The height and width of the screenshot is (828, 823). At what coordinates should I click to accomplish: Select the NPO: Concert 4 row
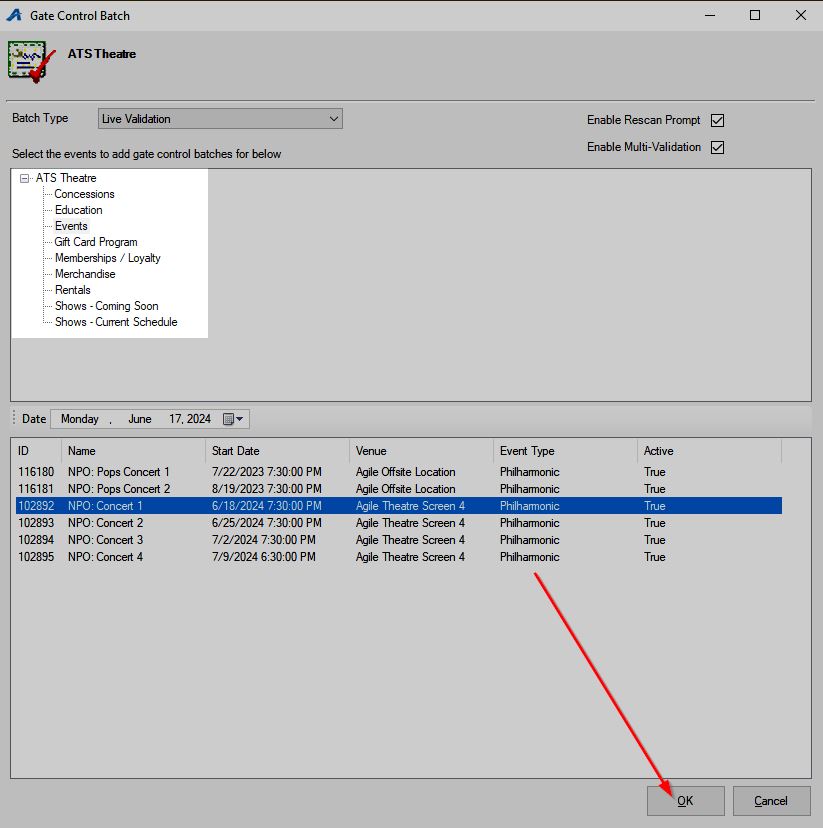pos(105,557)
